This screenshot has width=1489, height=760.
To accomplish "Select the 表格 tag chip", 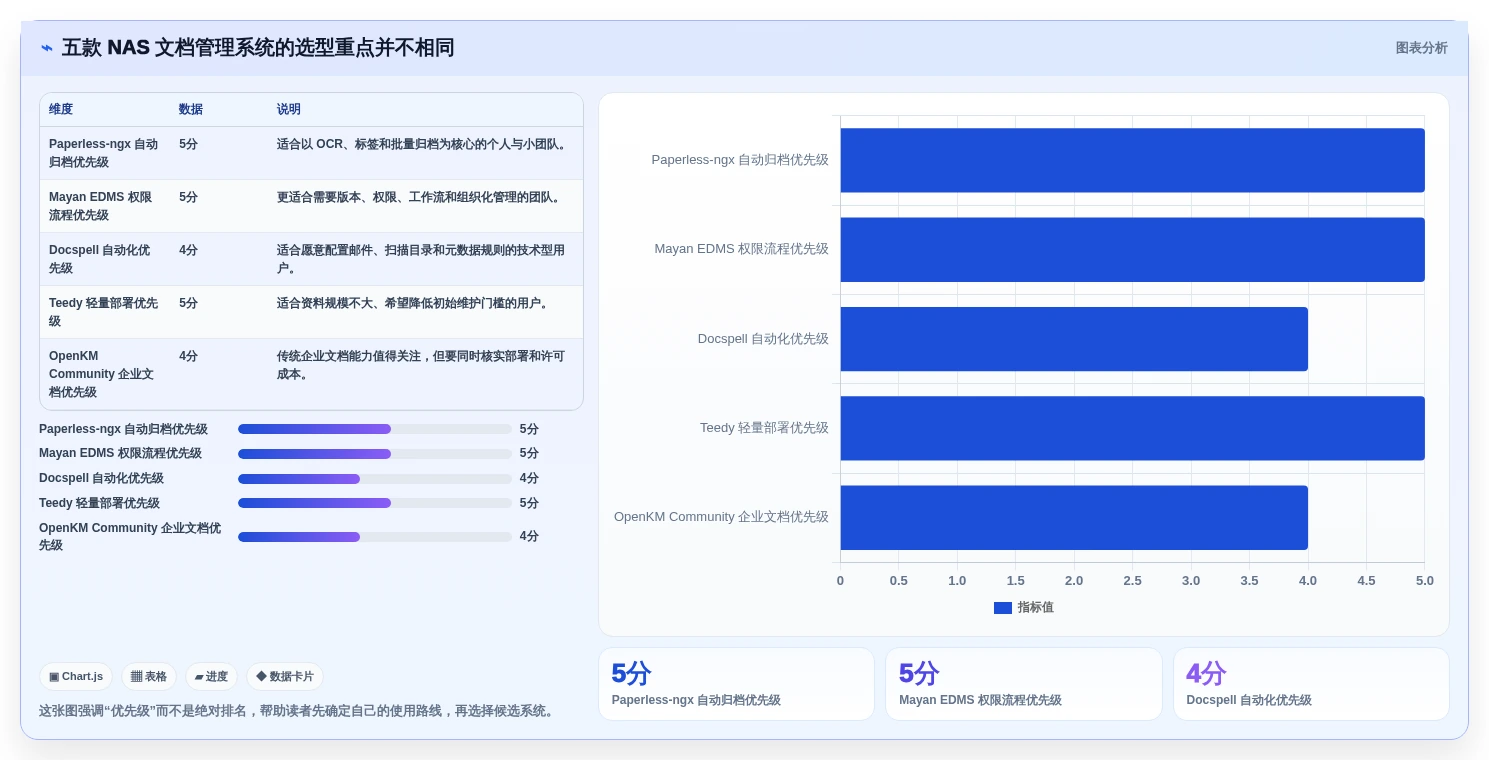I will [x=149, y=677].
